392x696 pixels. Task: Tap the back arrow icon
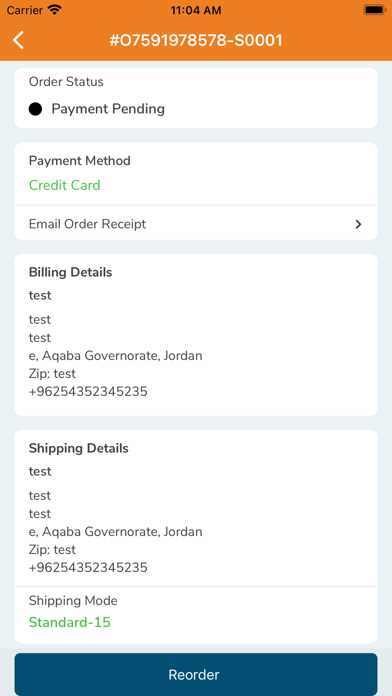coord(18,40)
